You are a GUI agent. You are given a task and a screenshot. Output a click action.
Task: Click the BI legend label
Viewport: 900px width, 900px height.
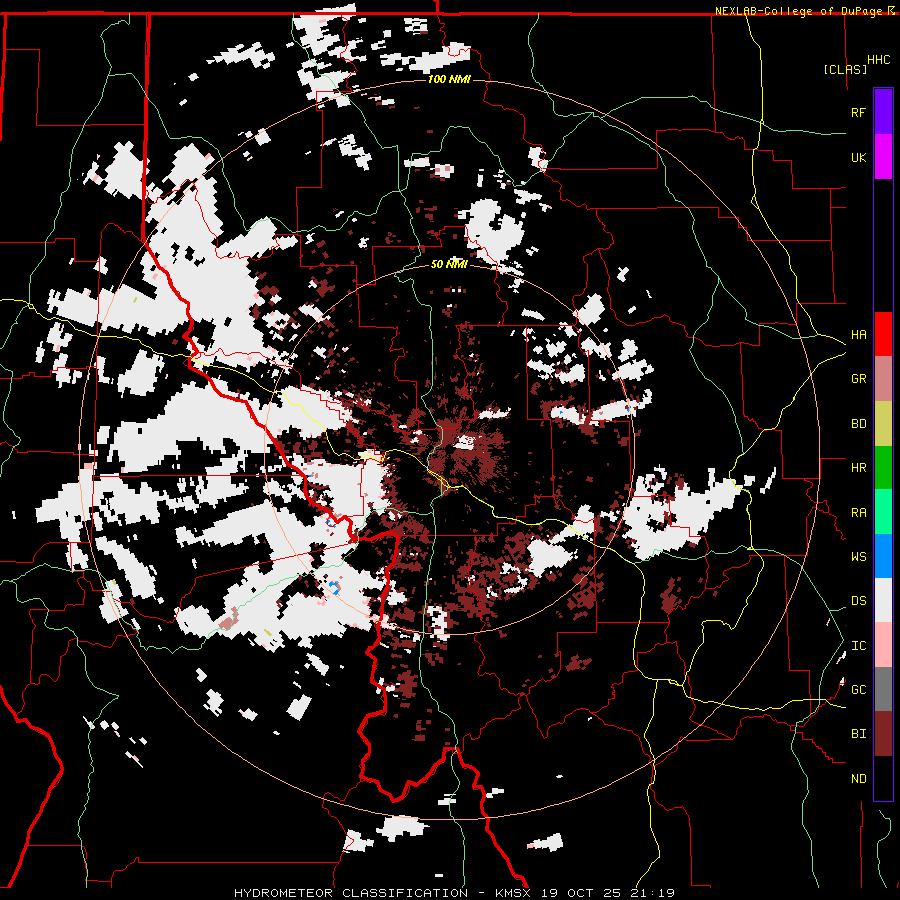[858, 734]
